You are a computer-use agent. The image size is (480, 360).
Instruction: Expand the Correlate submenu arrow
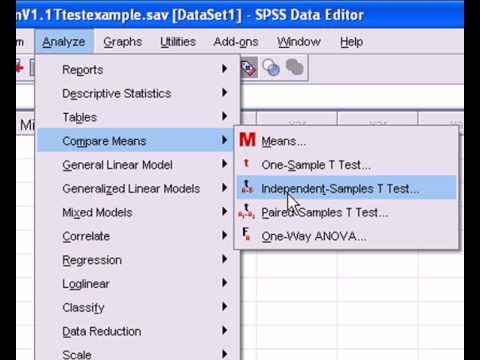click(x=225, y=235)
